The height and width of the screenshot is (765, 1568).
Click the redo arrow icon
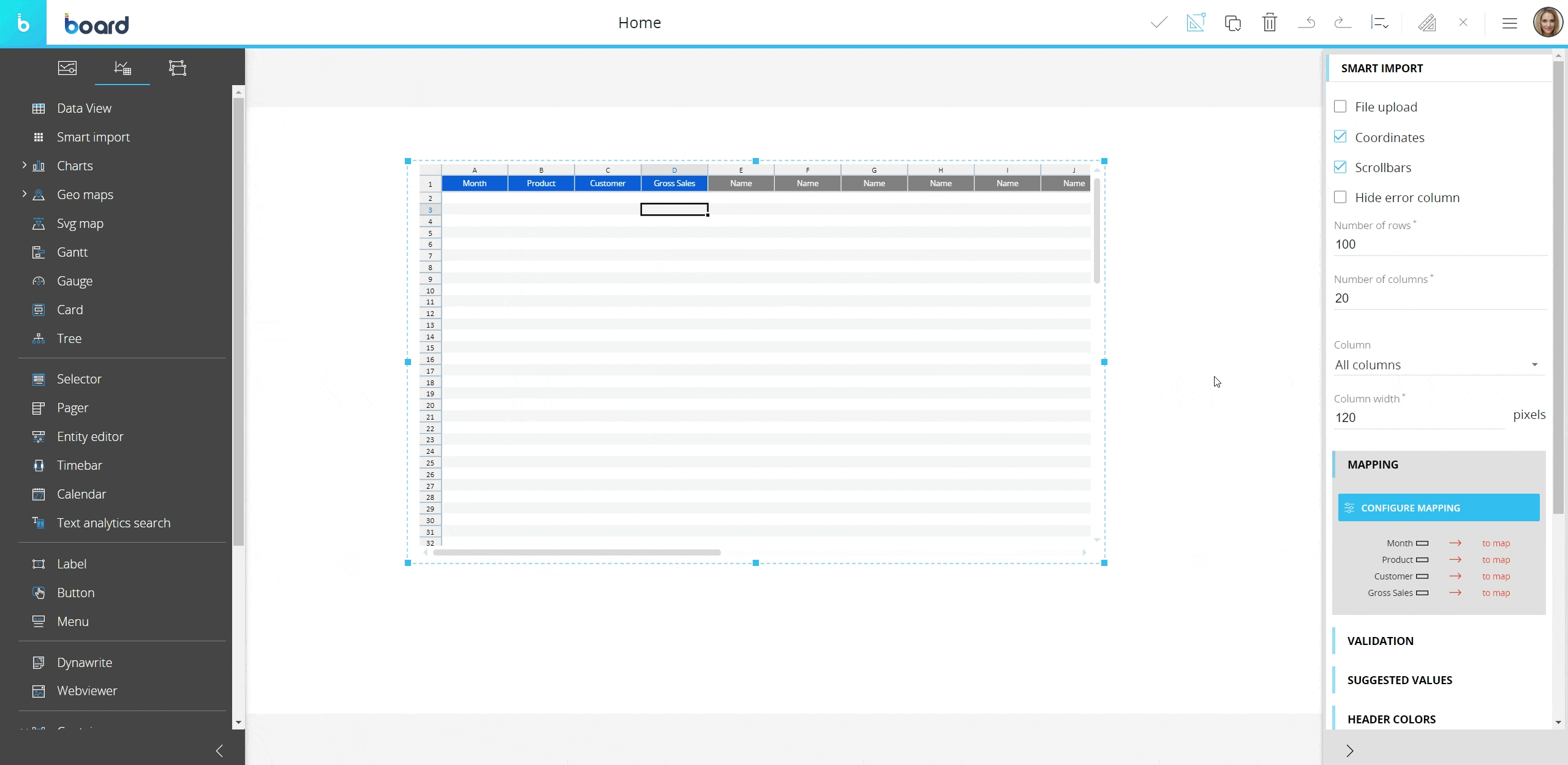(x=1343, y=23)
